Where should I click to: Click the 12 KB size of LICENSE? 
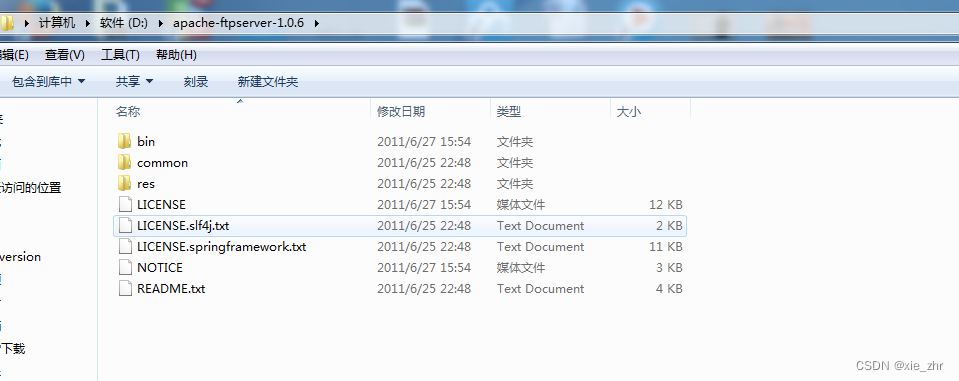pos(665,205)
